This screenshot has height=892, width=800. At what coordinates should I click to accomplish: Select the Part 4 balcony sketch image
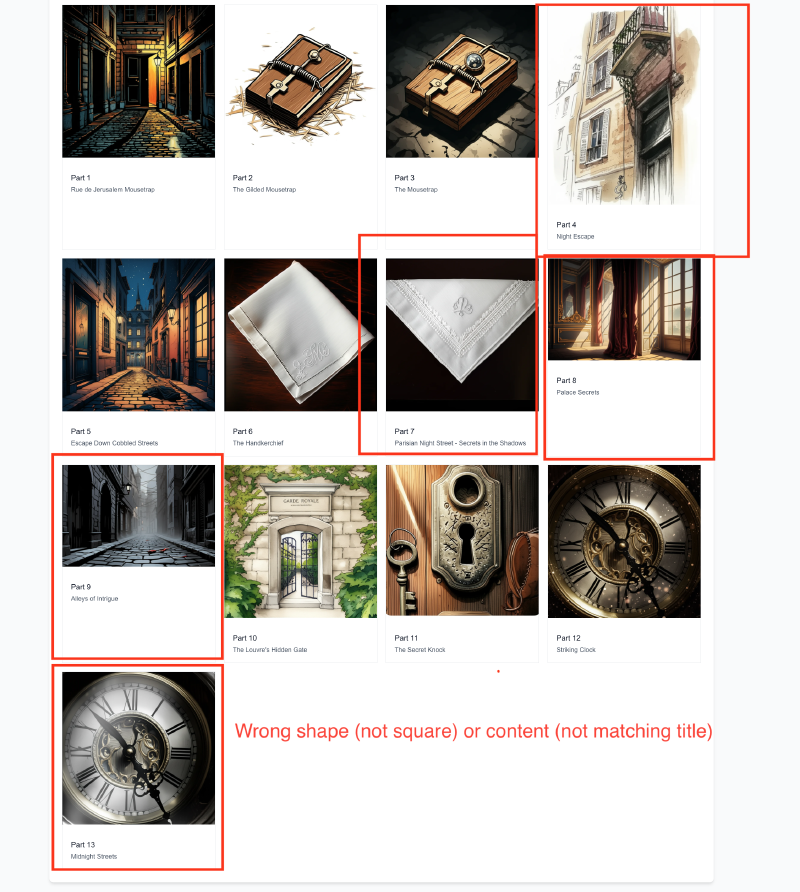tap(624, 105)
